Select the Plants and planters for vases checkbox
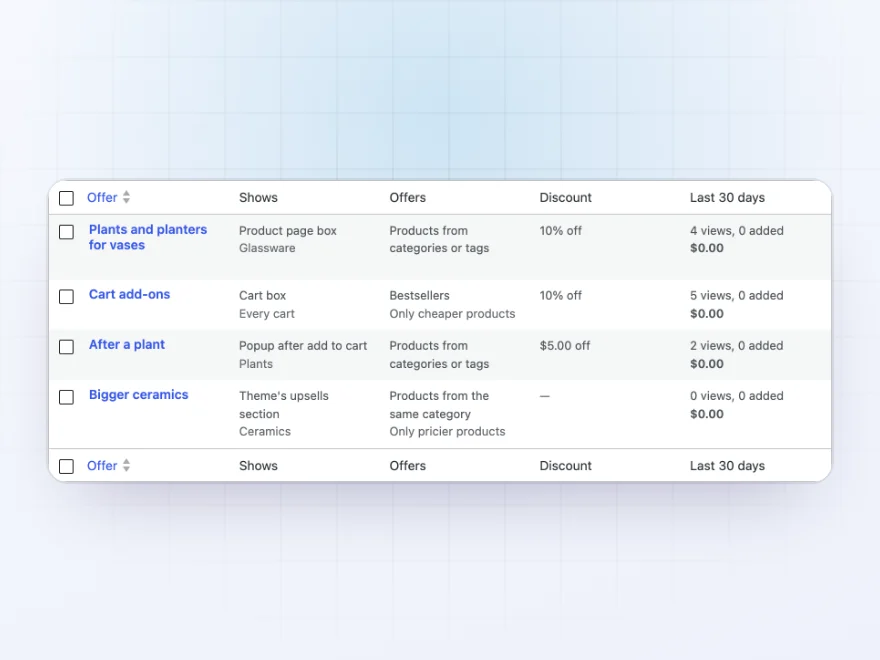Screen dimensions: 880x660 66,232
